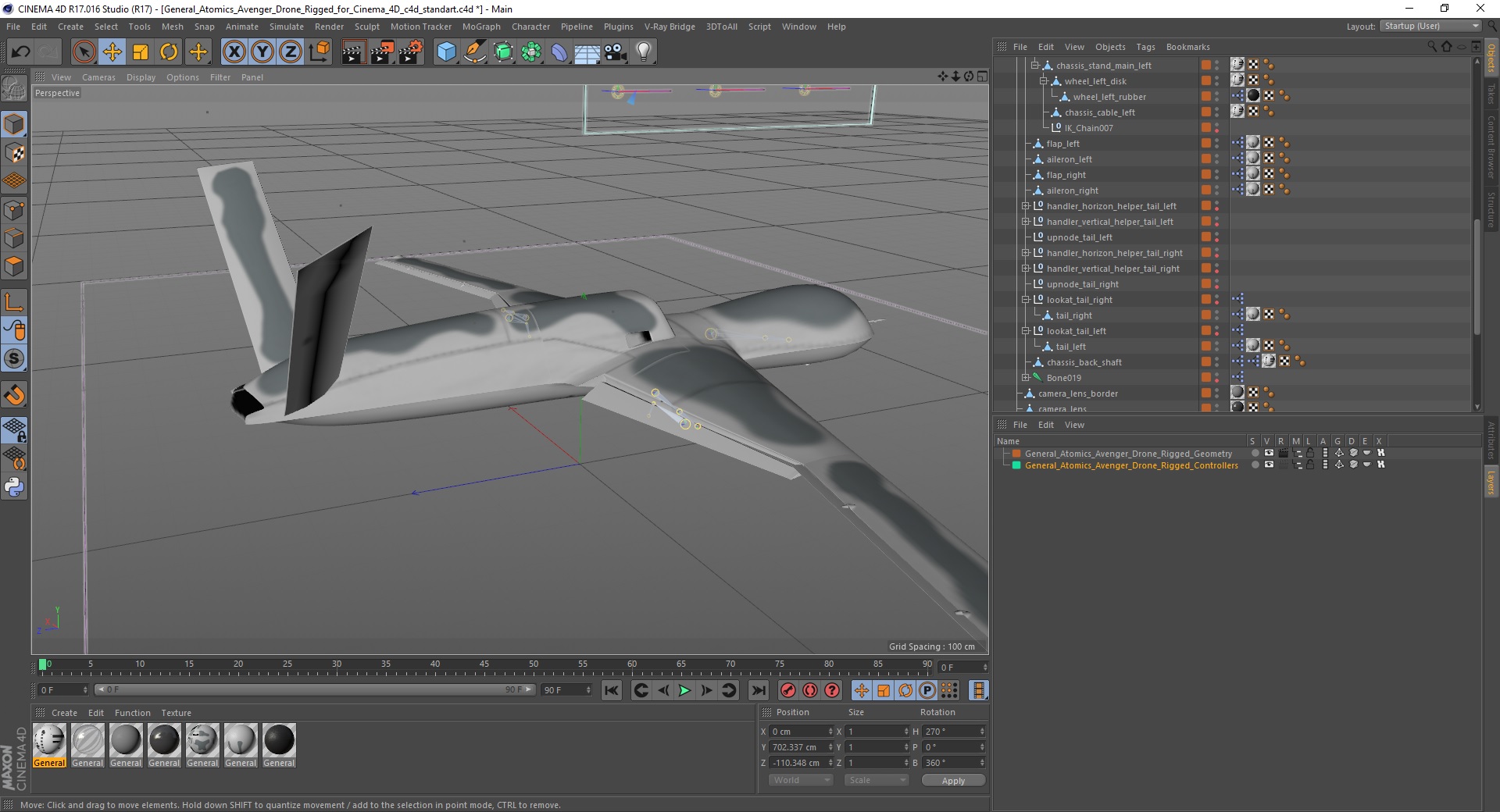Click the coordinate system icon

coord(319,52)
